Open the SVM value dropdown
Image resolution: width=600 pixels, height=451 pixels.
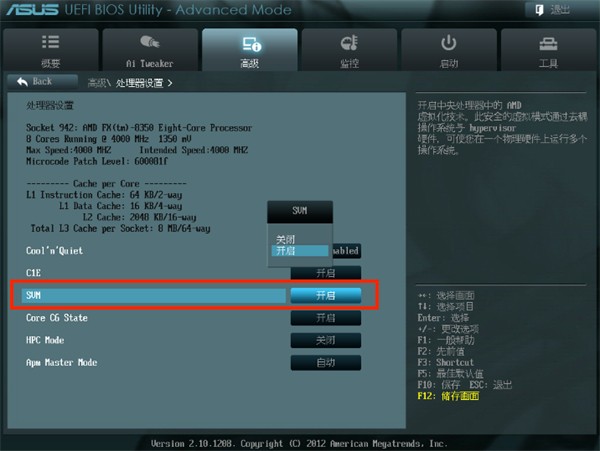click(x=326, y=295)
